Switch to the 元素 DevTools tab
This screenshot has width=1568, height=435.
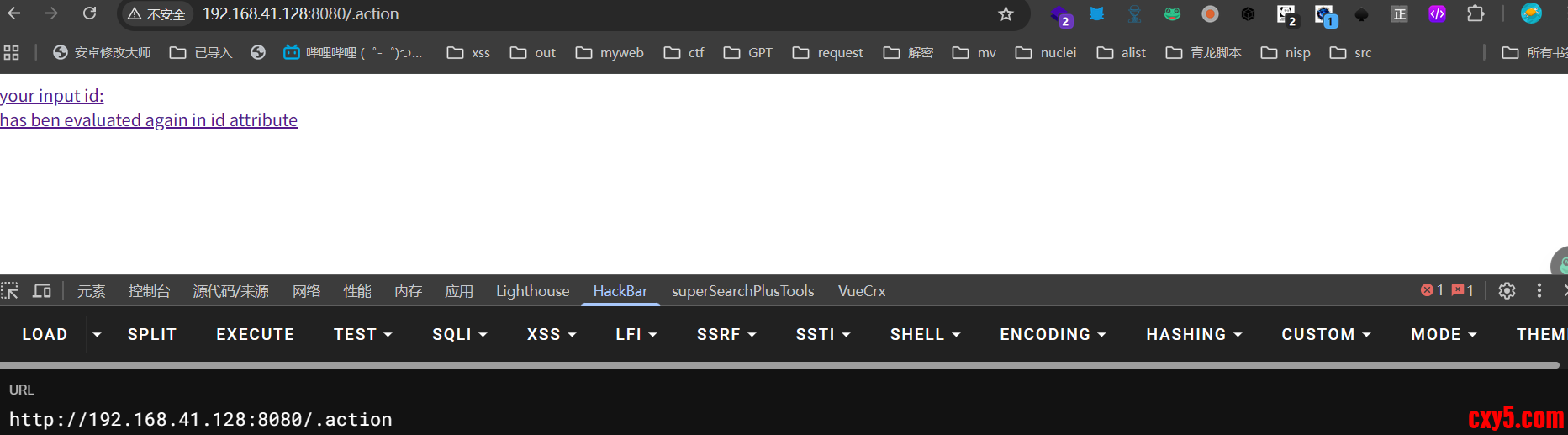pos(92,290)
